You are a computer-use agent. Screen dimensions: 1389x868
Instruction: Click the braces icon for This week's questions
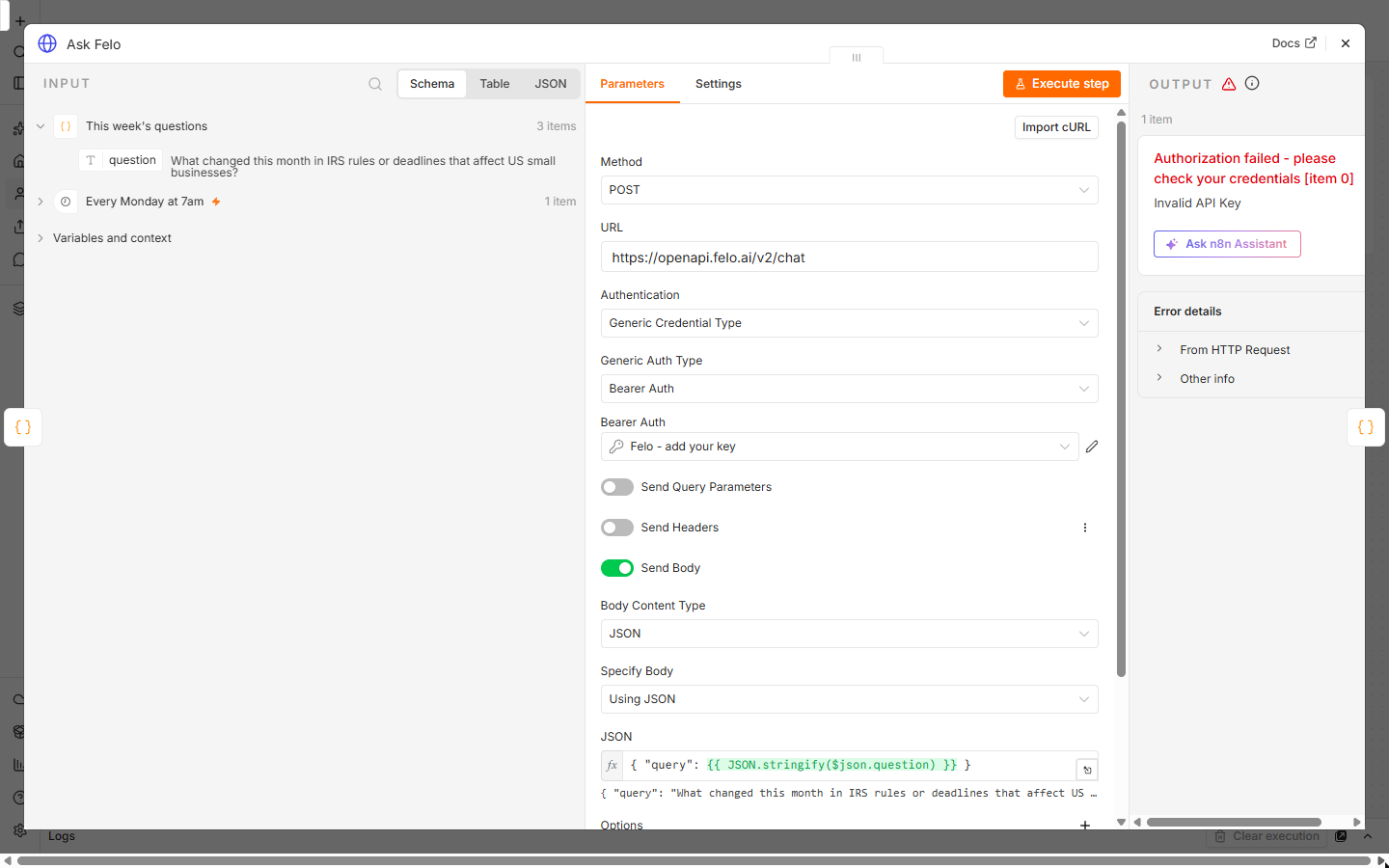click(x=65, y=127)
